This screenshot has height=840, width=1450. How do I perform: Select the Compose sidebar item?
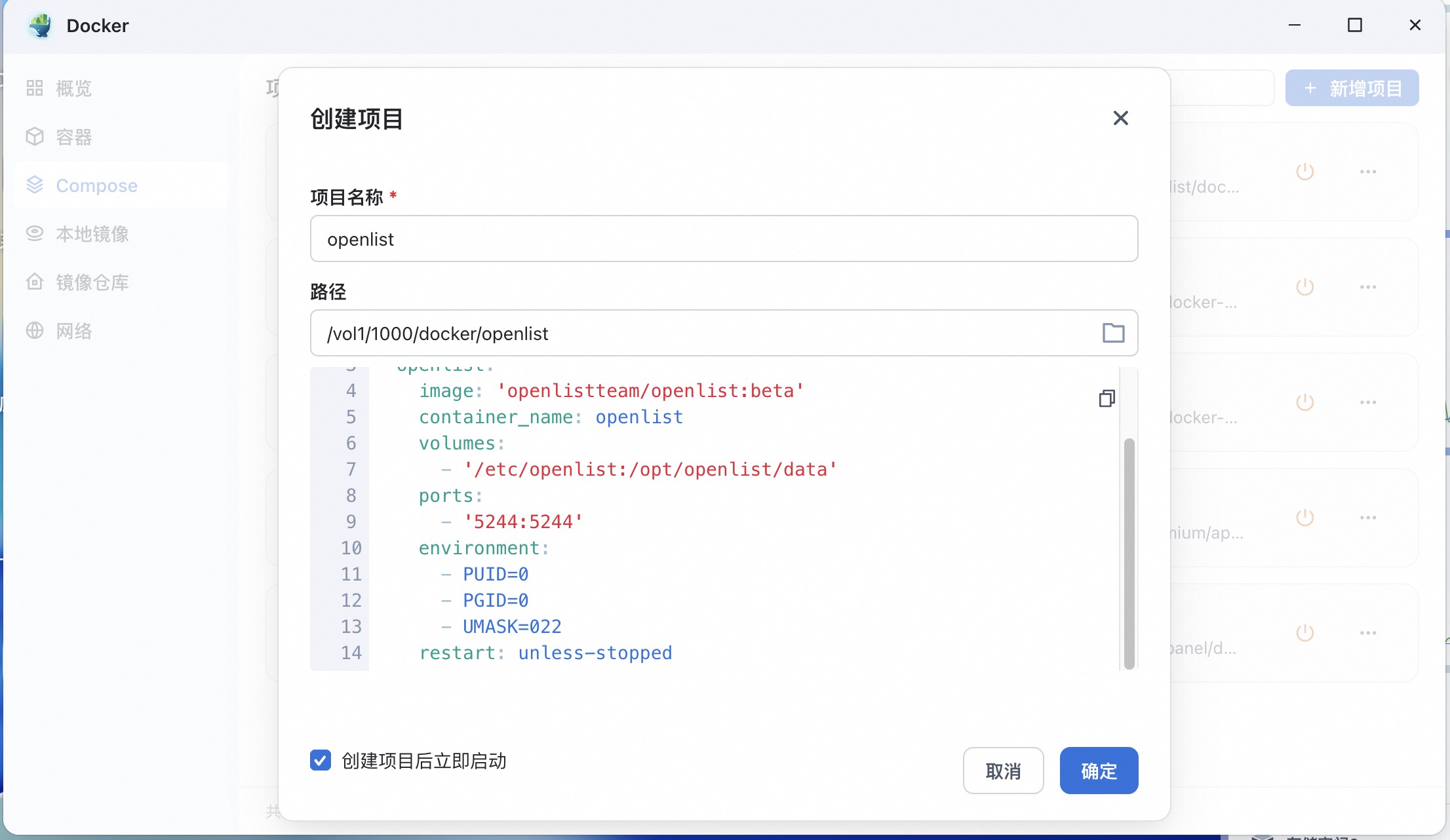pyautogui.click(x=96, y=185)
